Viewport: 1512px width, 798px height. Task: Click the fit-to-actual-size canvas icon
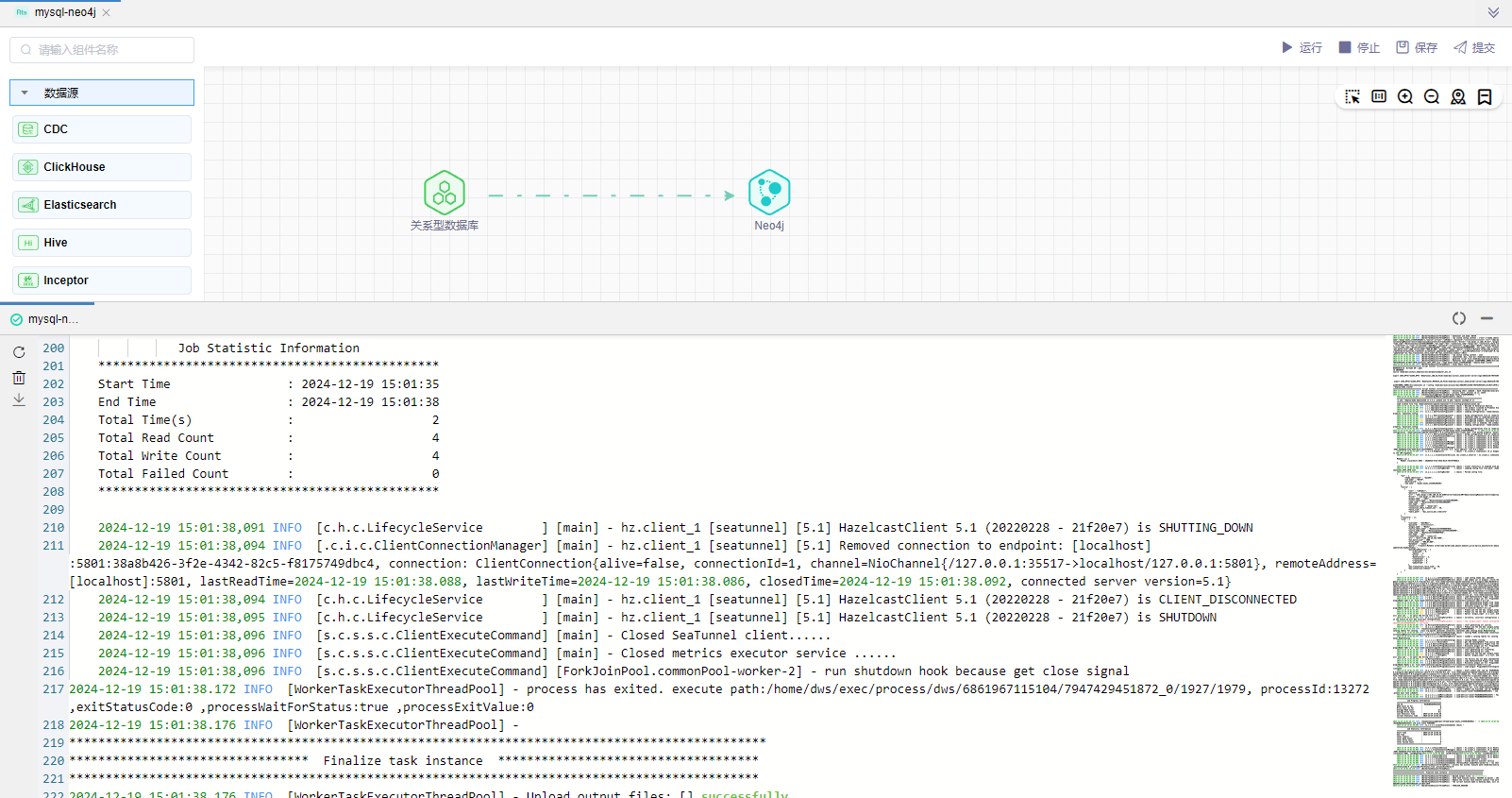click(1379, 97)
